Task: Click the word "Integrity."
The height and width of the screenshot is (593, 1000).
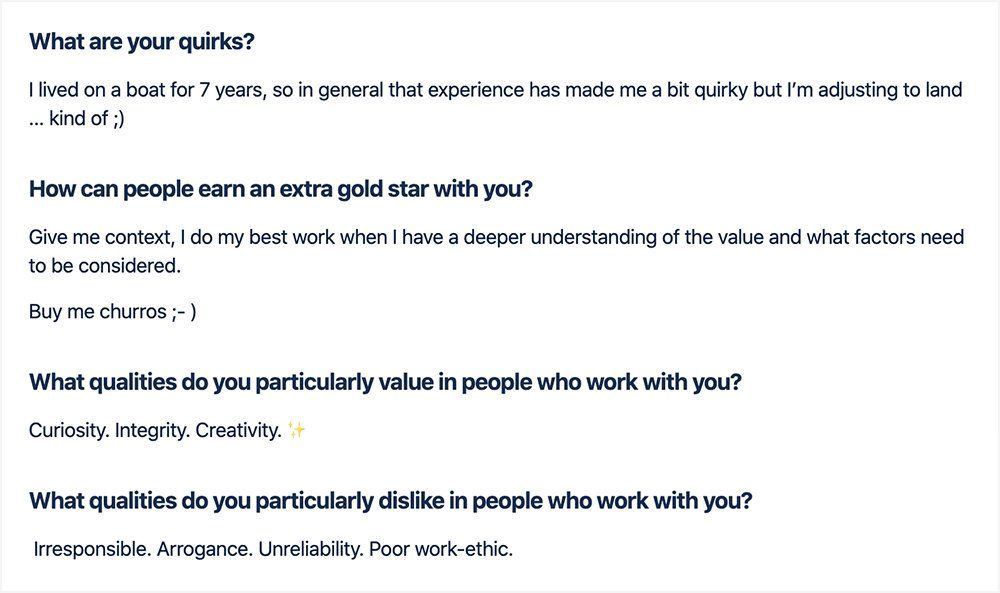Action: tap(152, 431)
